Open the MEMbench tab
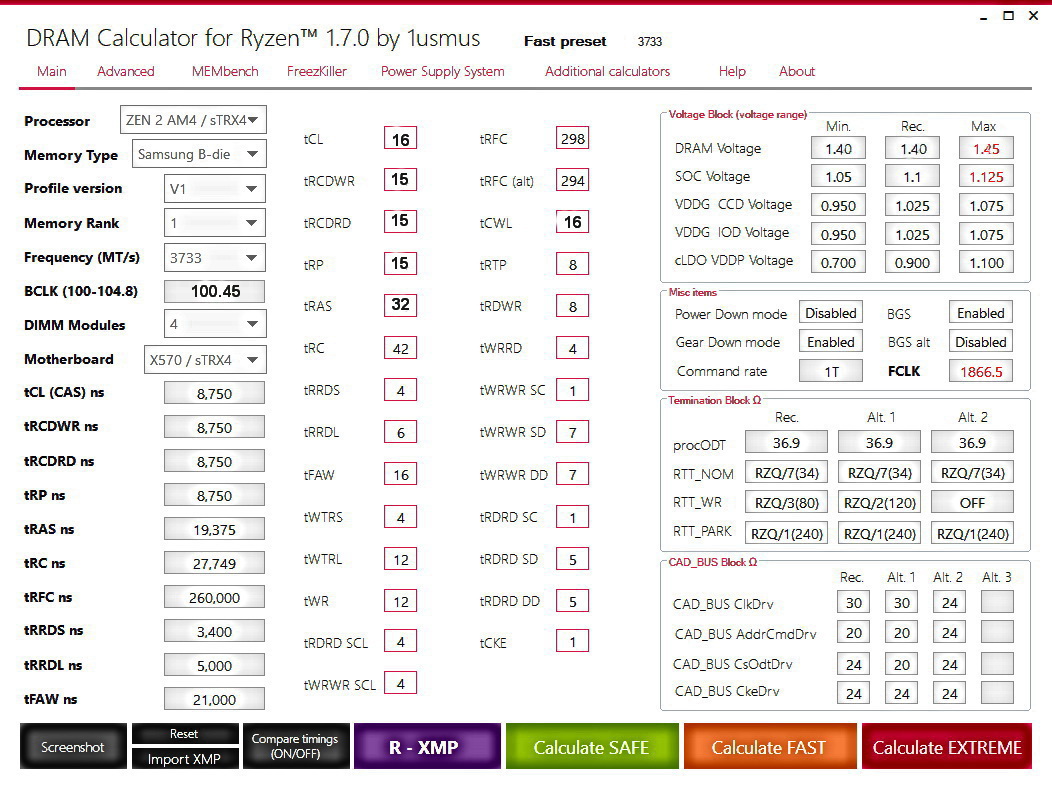This screenshot has width=1052, height=790. click(x=225, y=71)
